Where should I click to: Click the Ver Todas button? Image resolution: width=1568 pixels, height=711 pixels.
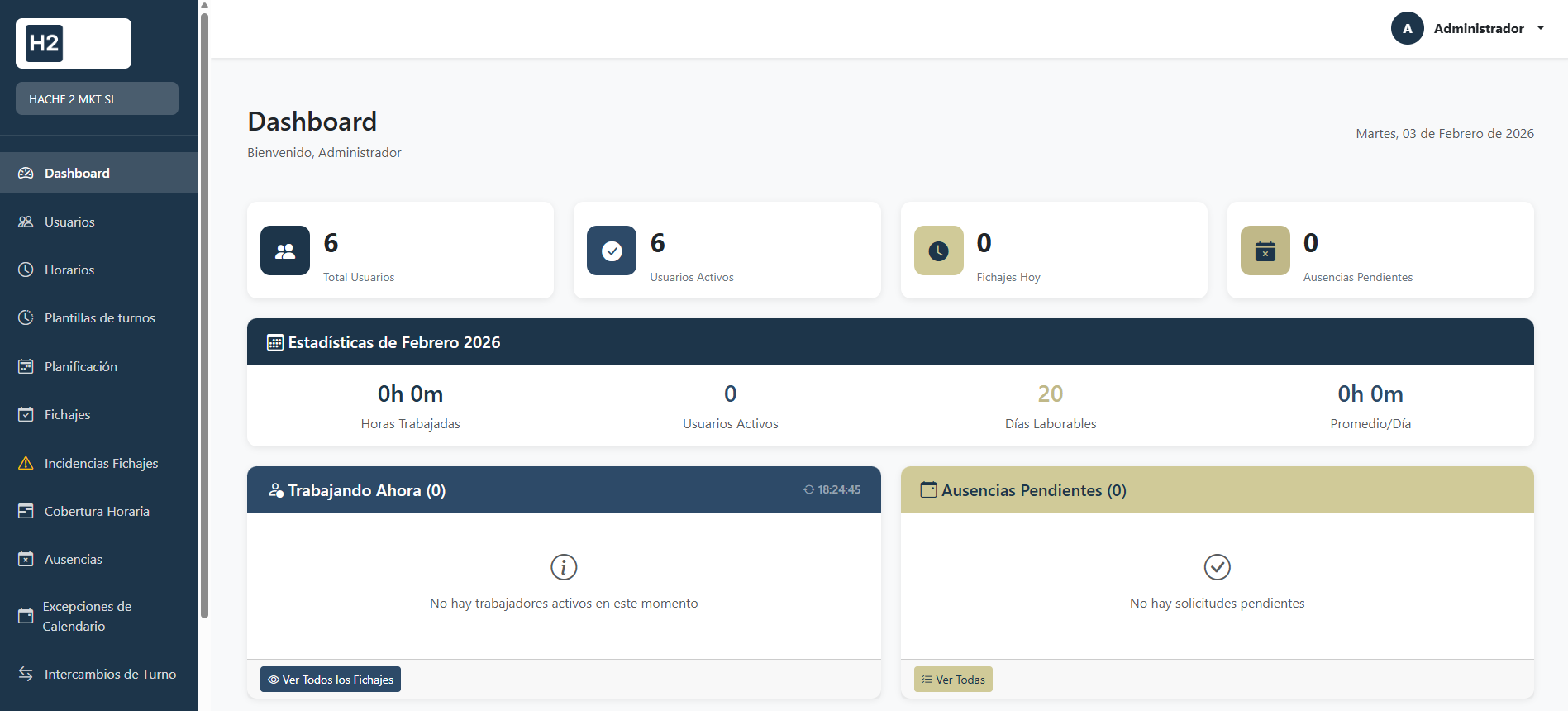(x=953, y=680)
